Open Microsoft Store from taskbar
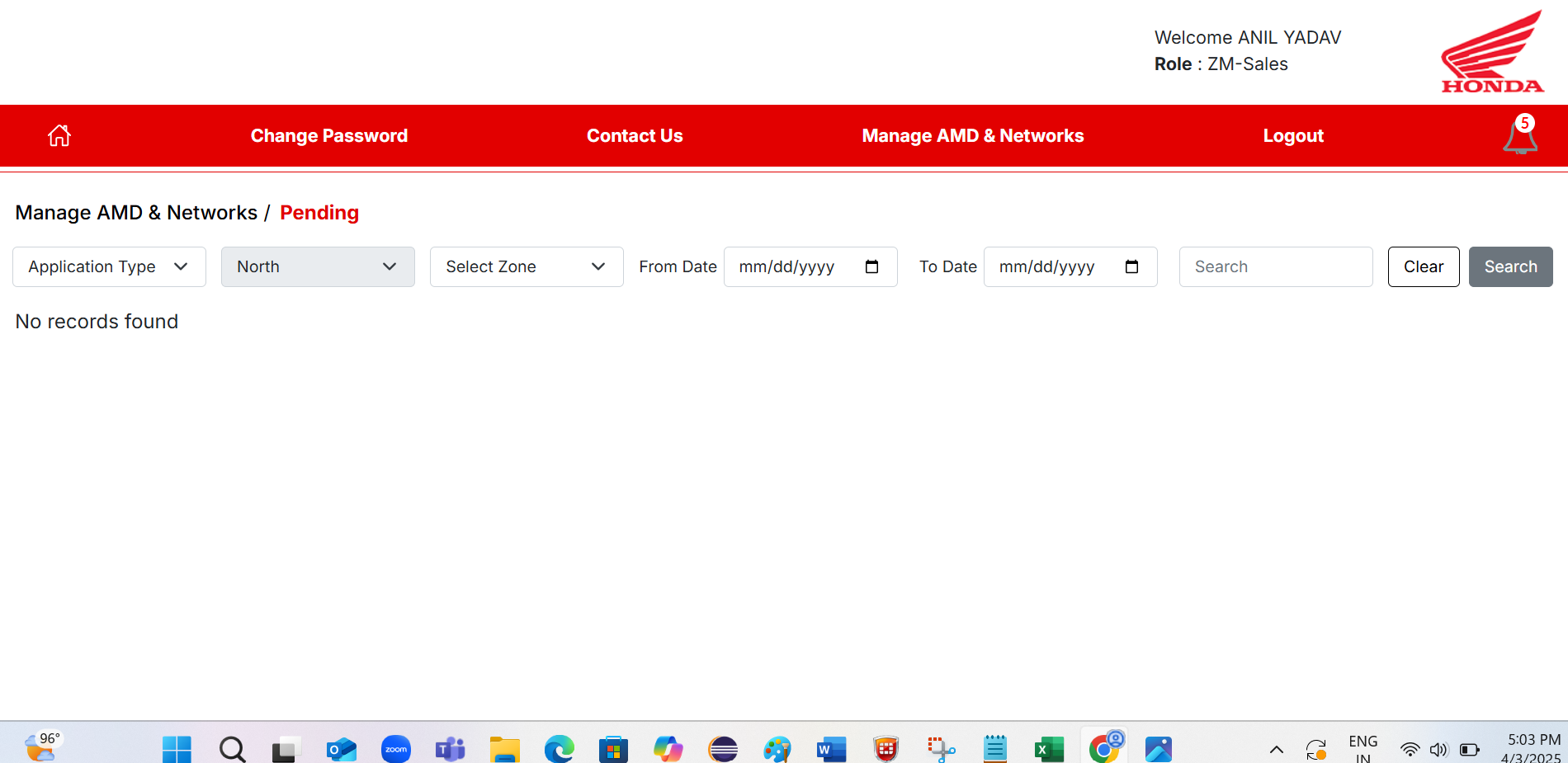This screenshot has height=763, width=1568. point(613,749)
